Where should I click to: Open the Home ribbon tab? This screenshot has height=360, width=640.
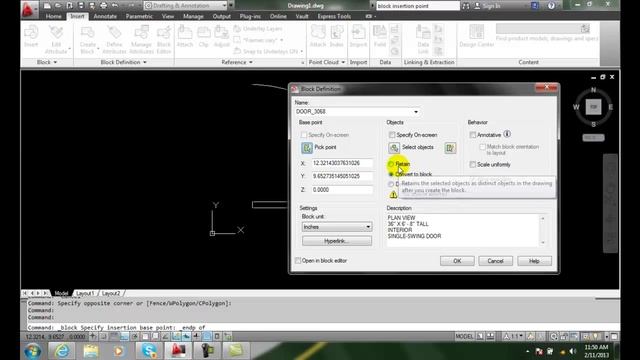coord(53,16)
